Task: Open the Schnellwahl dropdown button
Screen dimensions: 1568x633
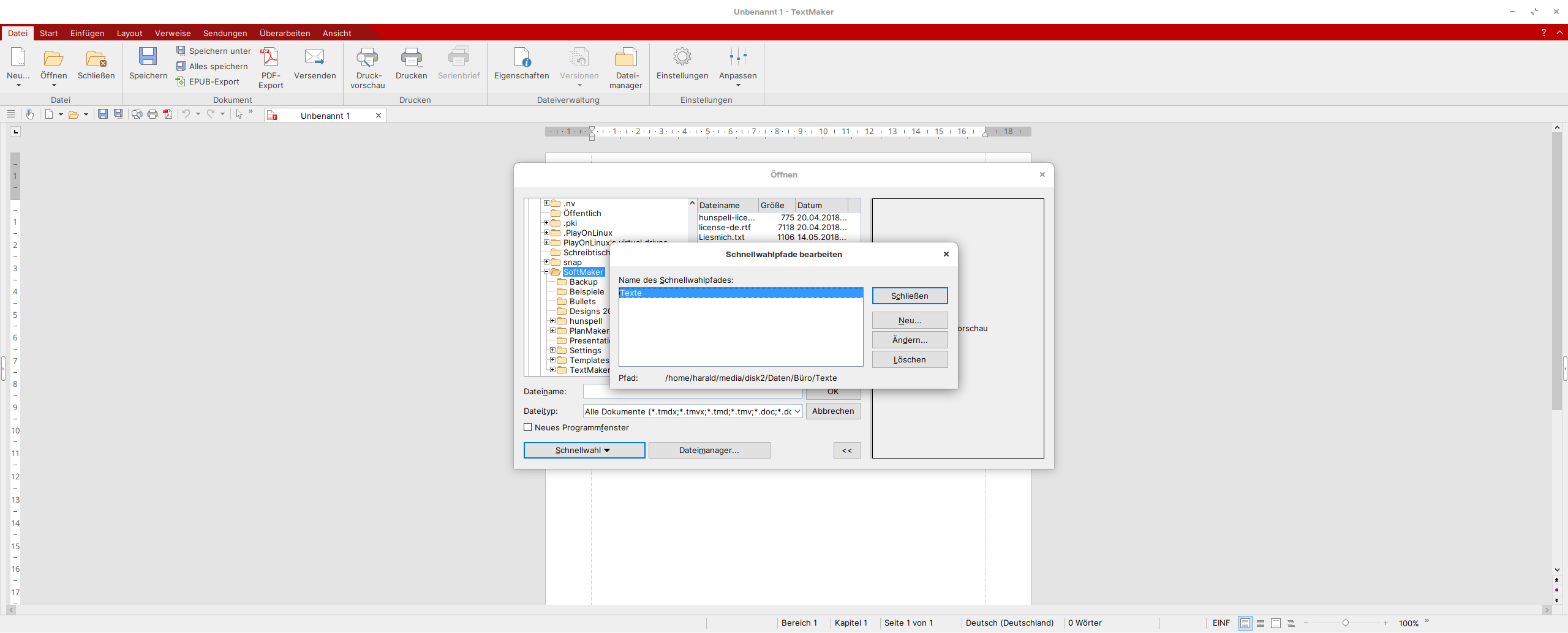Action: coord(584,451)
